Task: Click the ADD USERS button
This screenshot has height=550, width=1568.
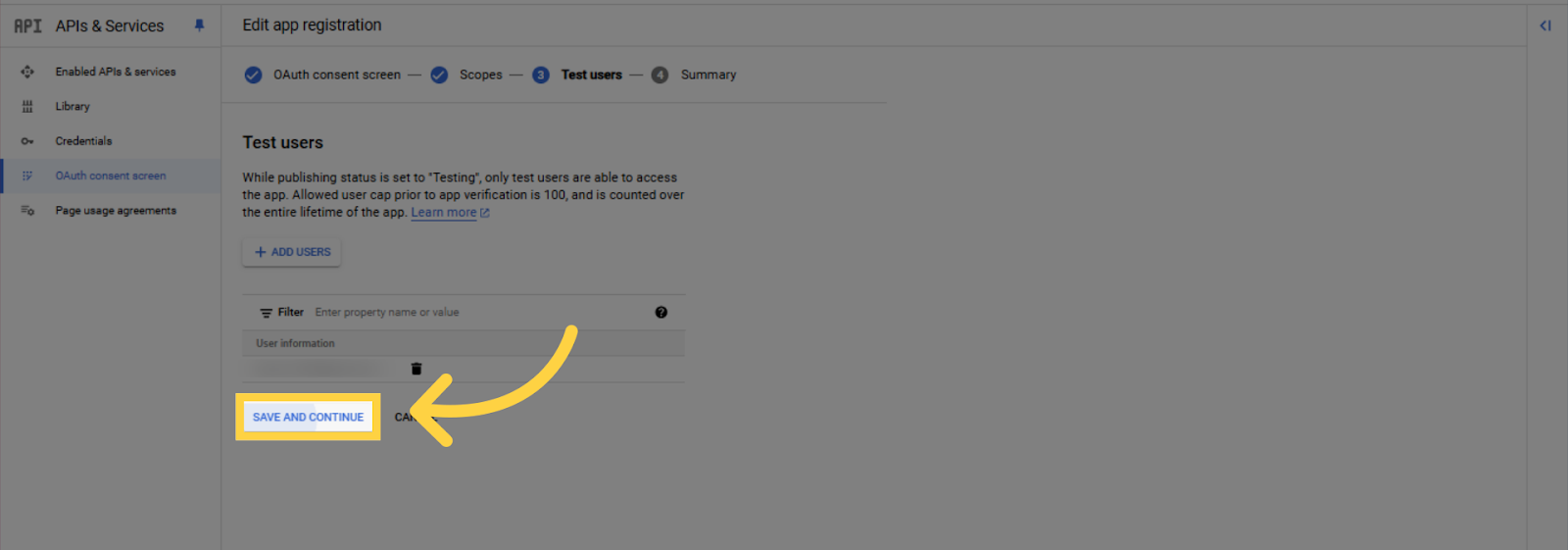Action: (292, 252)
